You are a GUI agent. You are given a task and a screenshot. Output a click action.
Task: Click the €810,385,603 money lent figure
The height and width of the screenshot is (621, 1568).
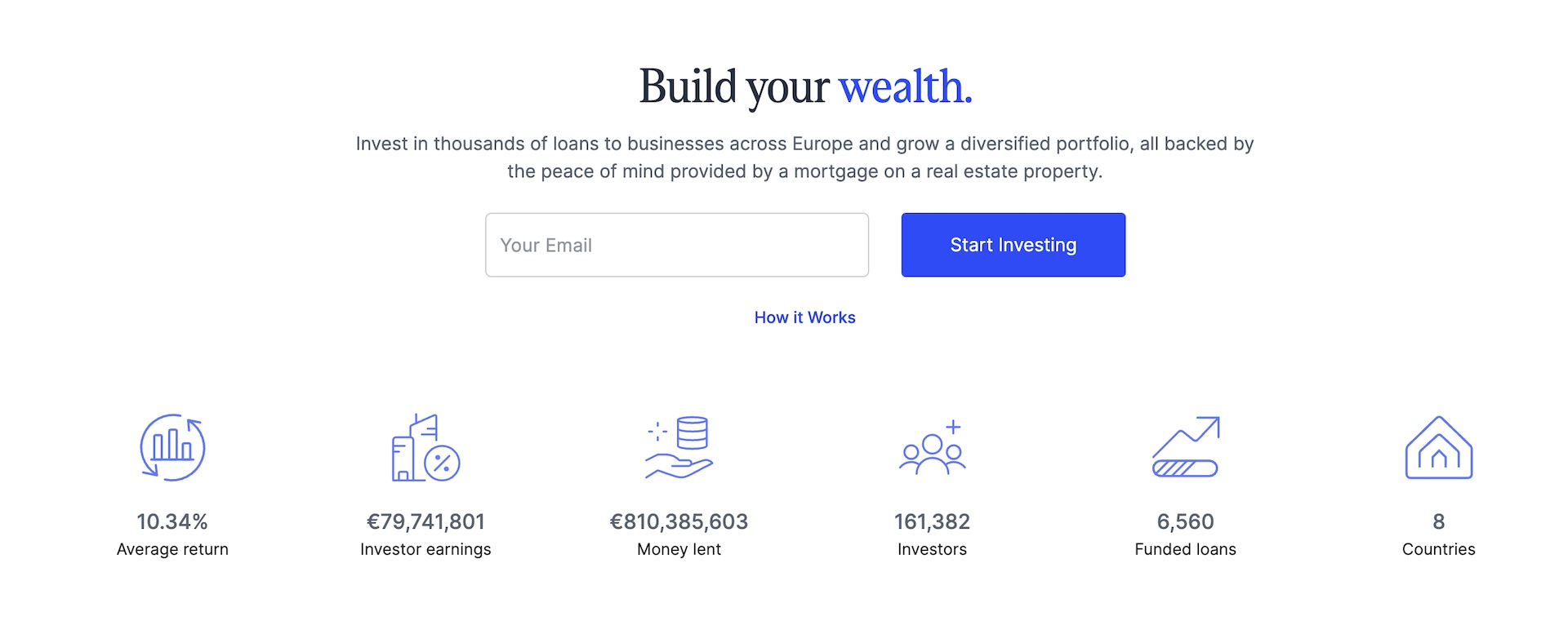(x=679, y=521)
